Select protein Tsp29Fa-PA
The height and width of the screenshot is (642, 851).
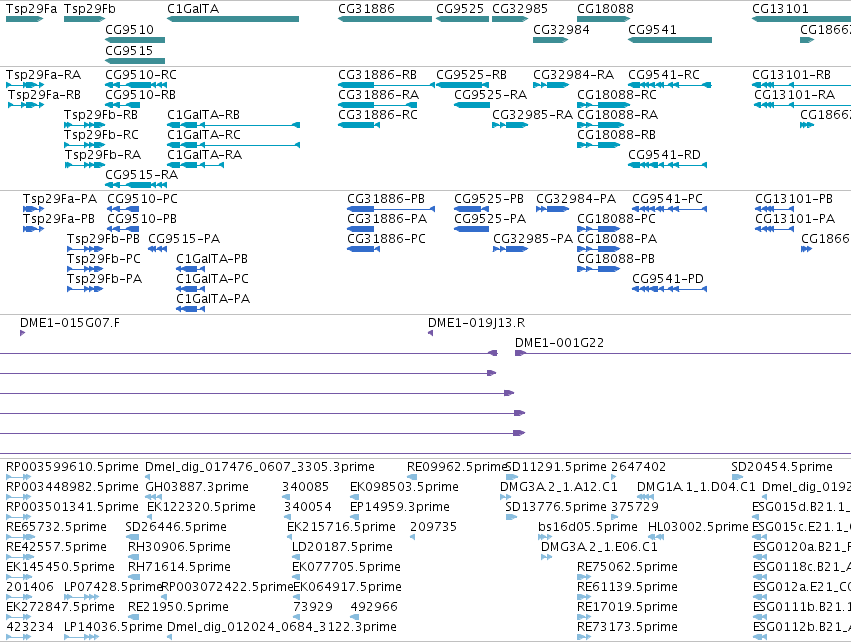(33, 209)
